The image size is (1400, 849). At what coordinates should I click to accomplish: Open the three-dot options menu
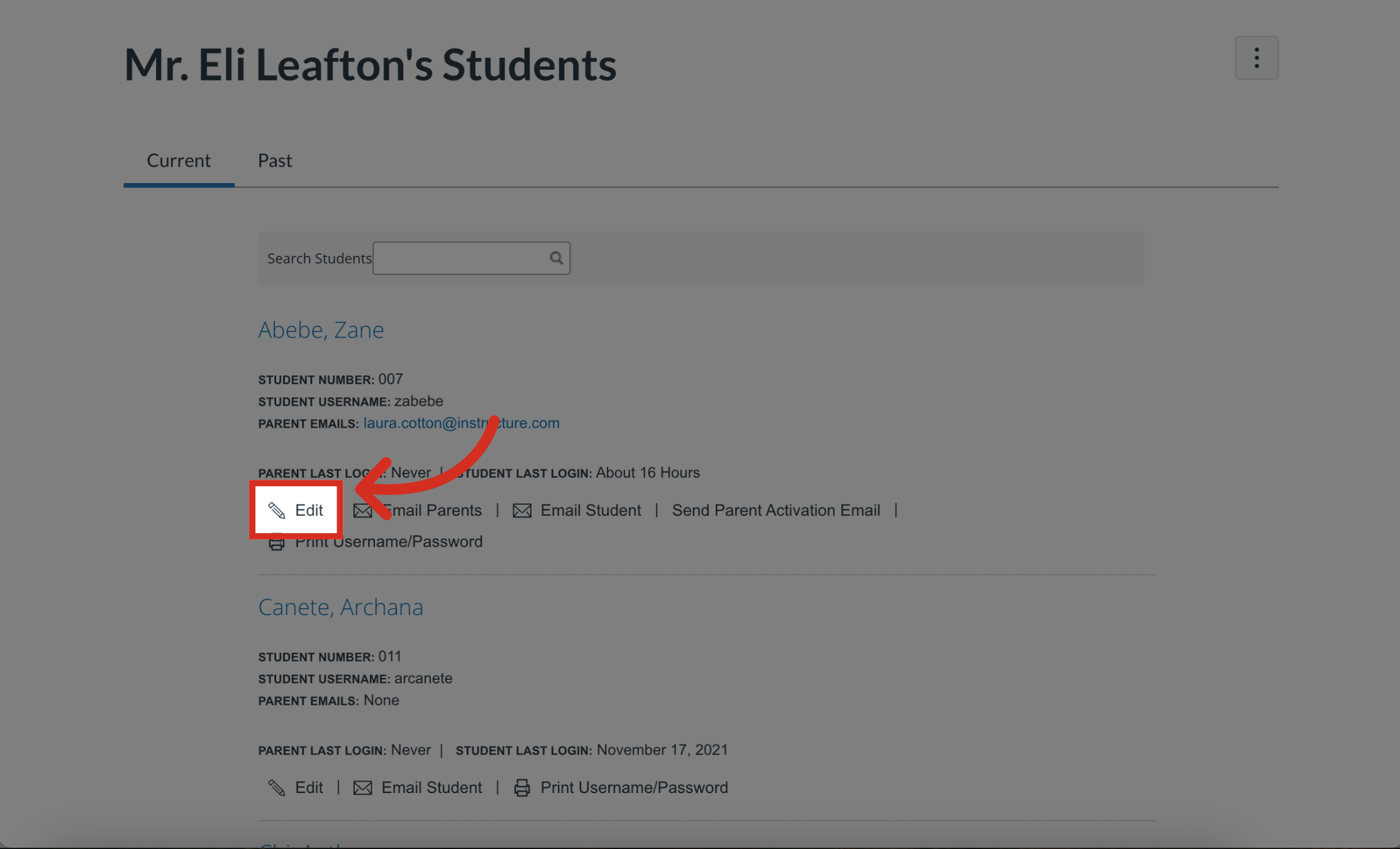[1256, 58]
